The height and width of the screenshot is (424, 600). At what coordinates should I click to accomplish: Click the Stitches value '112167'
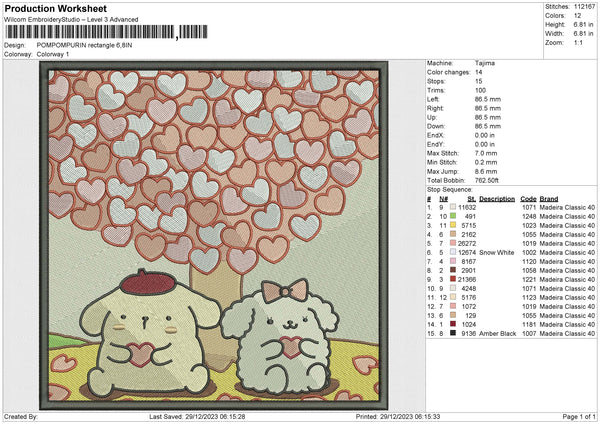(x=584, y=7)
